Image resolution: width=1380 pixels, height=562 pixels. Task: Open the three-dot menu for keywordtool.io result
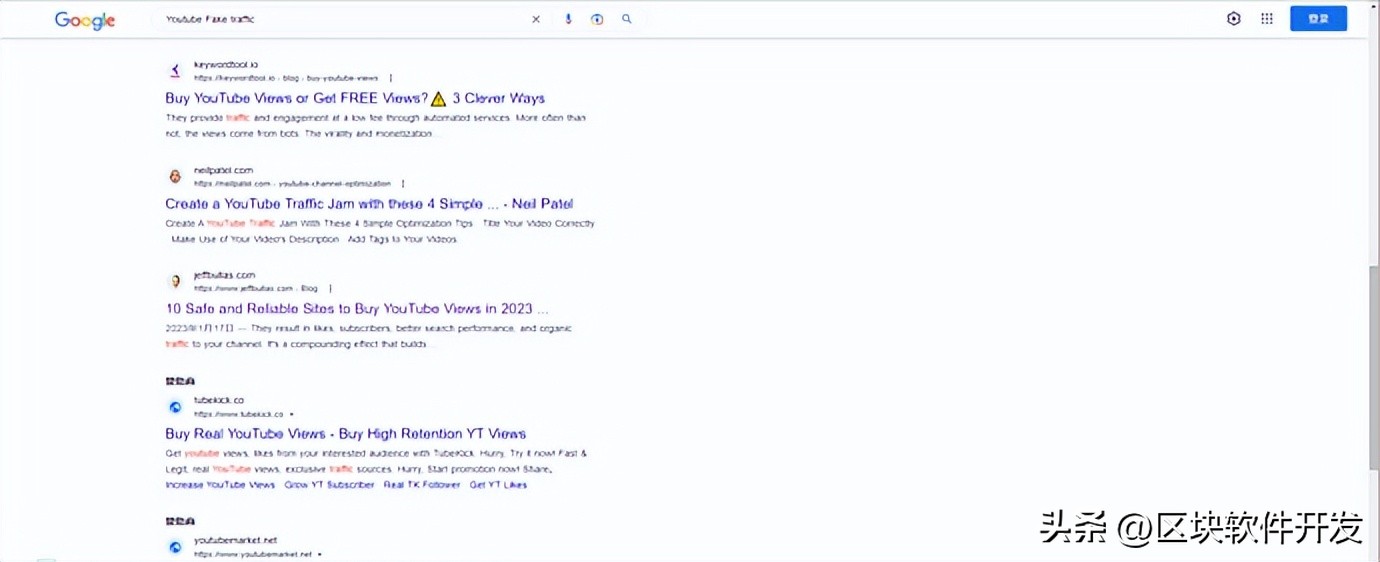click(x=391, y=78)
